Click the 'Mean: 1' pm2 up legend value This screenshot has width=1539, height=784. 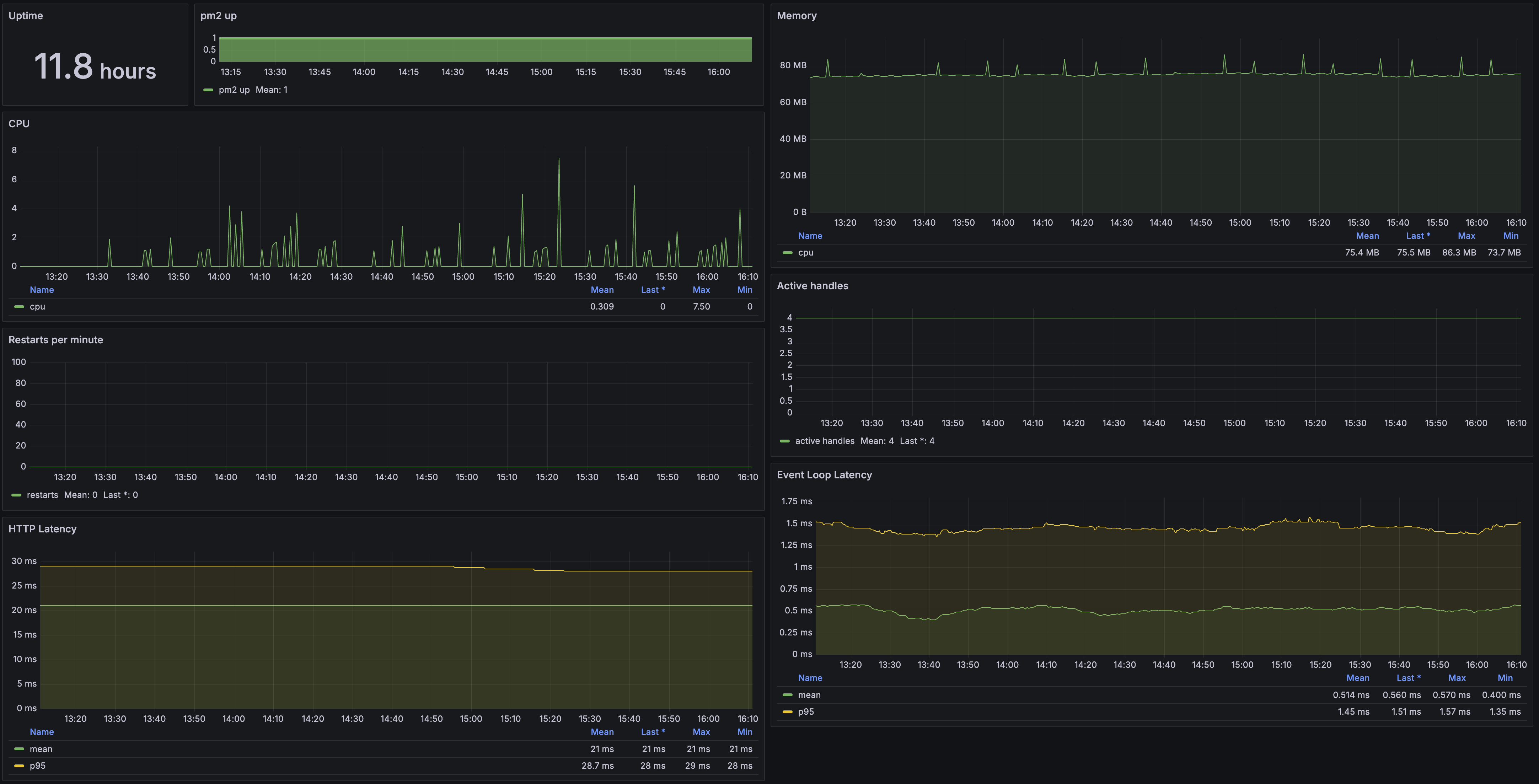[x=271, y=90]
